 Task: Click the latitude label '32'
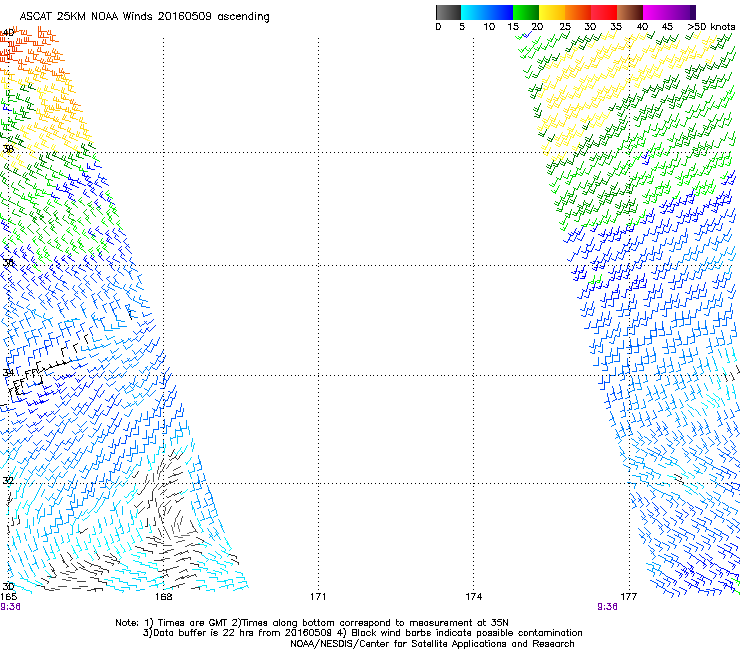(8, 481)
